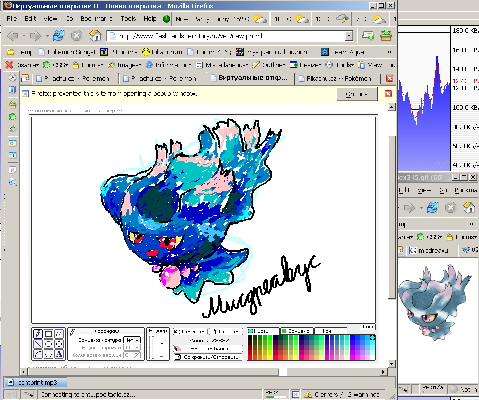Viewport: 479px width, 400px height.
Task: Click the Stop loading button in main window
Action: [76, 36]
